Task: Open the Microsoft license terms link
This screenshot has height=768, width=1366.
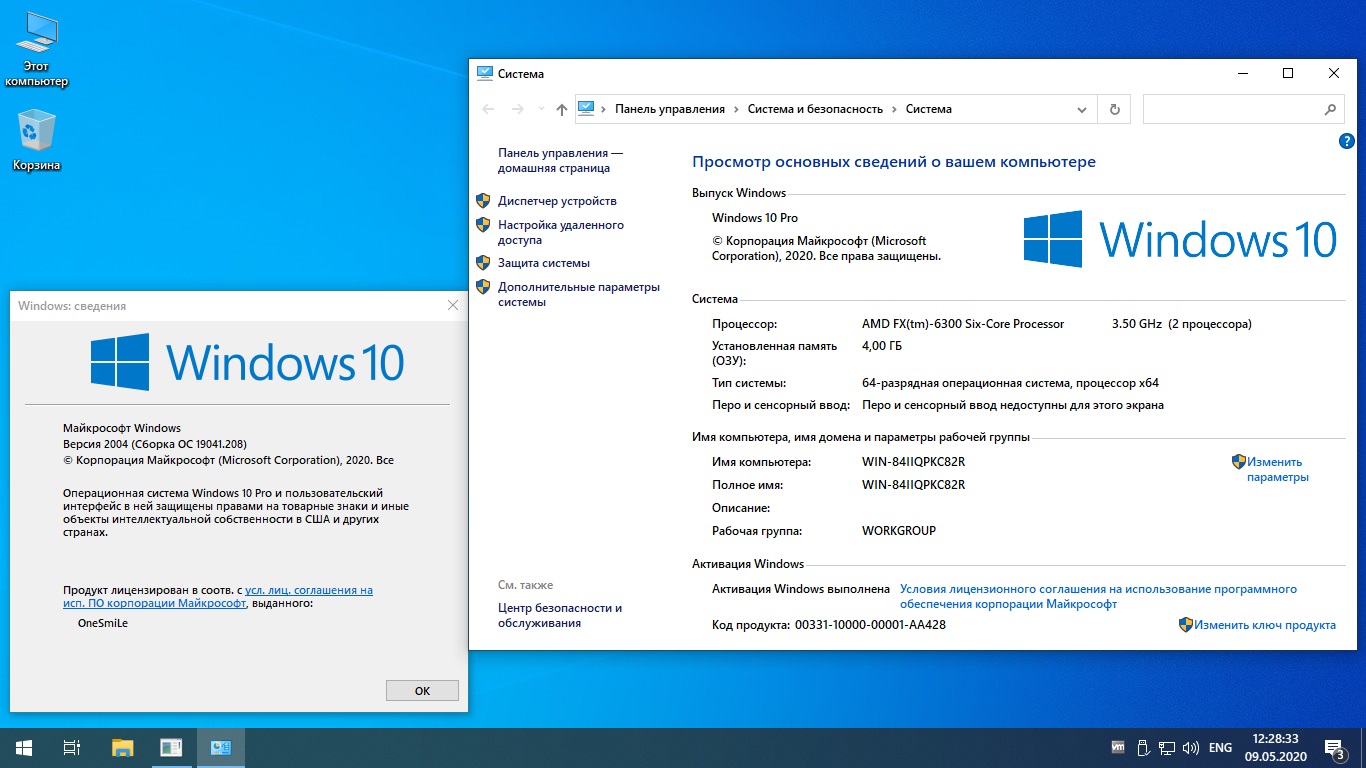Action: pos(1098,597)
